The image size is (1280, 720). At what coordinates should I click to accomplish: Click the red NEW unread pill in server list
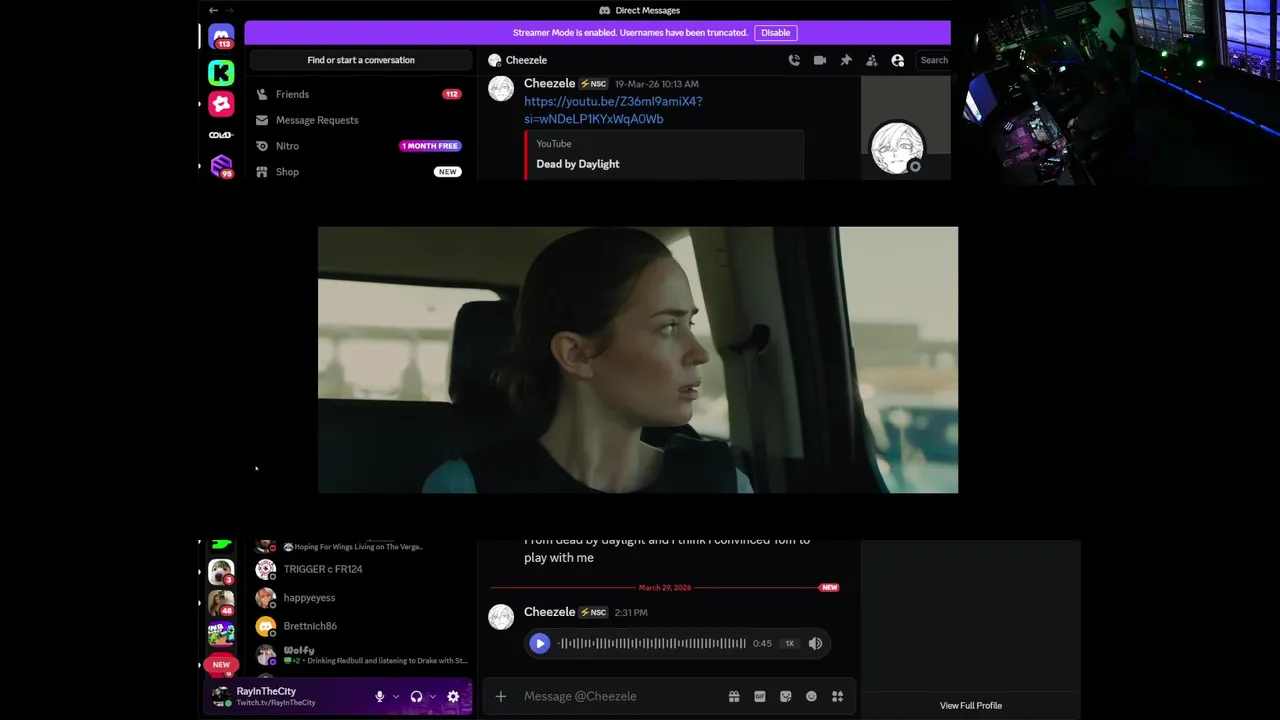click(x=221, y=664)
